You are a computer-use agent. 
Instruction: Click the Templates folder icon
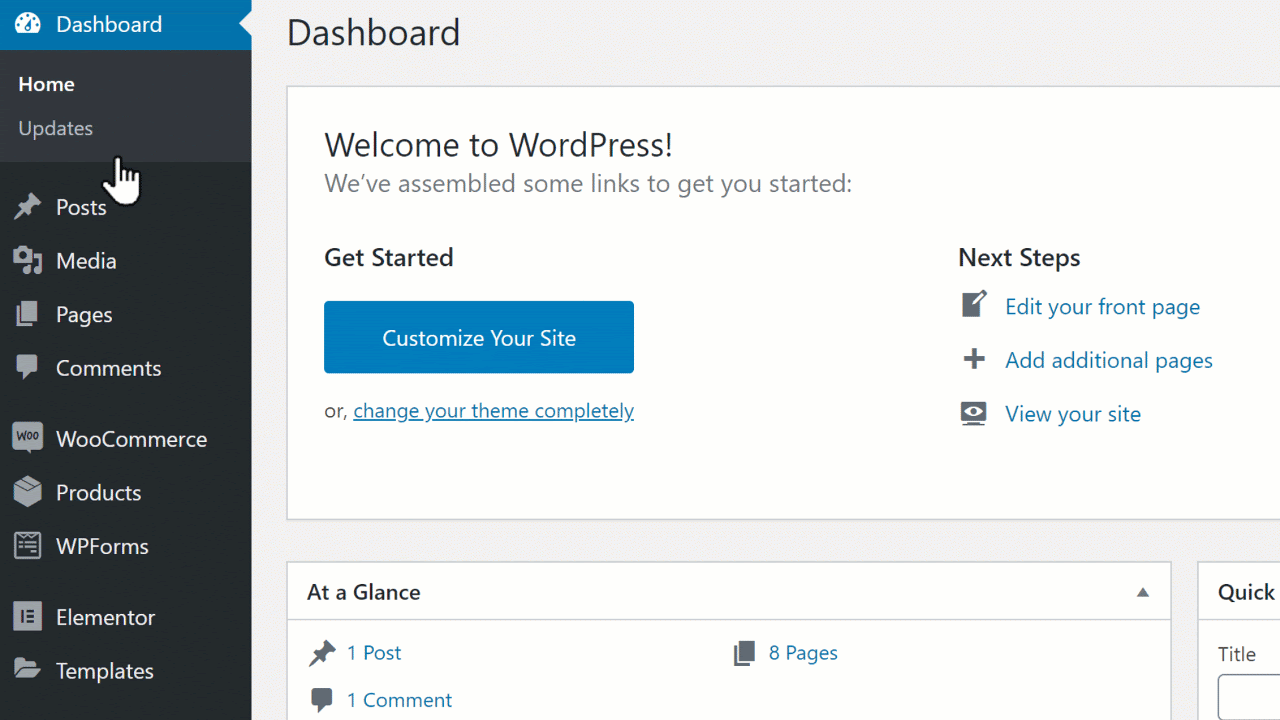28,670
